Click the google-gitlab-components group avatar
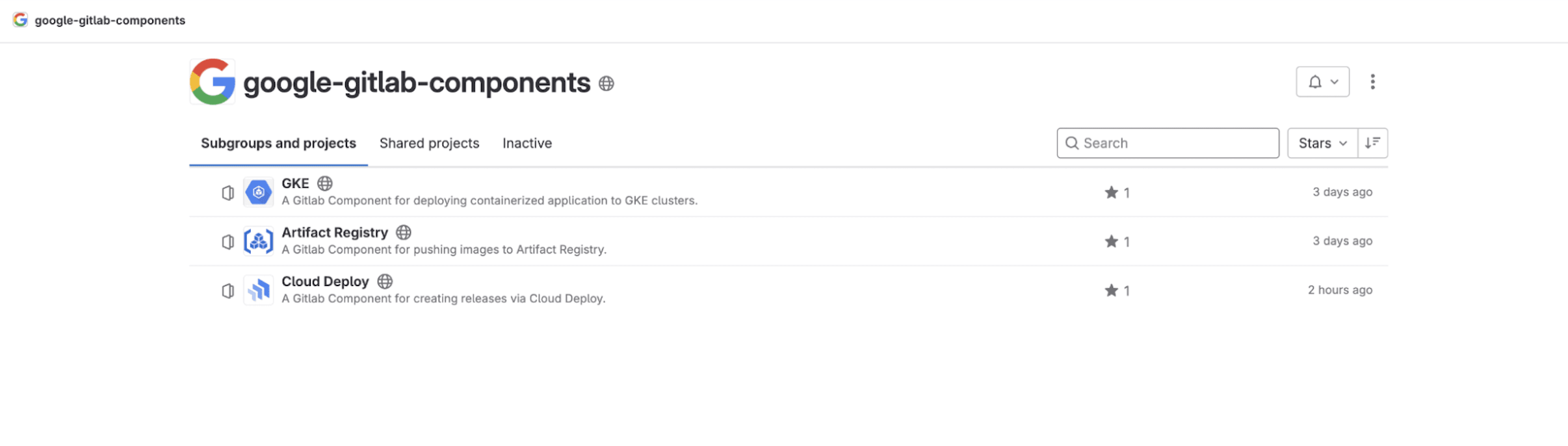Image resolution: width=1568 pixels, height=446 pixels. 211,81
